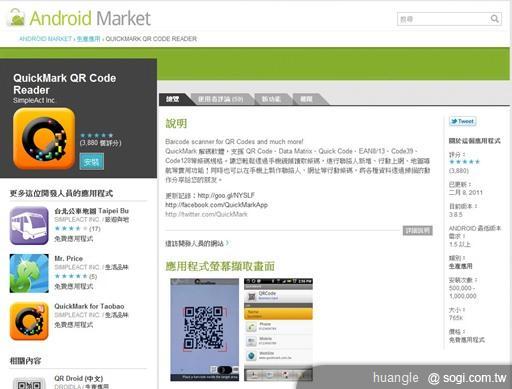512x389 pixels.
Task: Click the '765K' size value
Action: 456,318
